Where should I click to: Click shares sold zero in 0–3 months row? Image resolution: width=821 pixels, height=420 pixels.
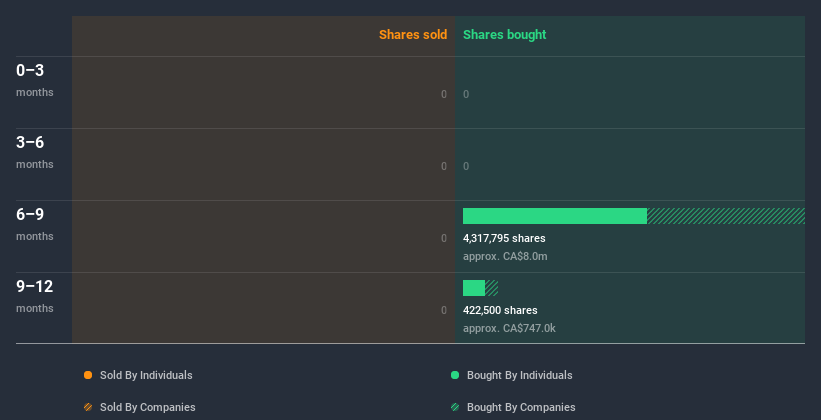[444, 94]
